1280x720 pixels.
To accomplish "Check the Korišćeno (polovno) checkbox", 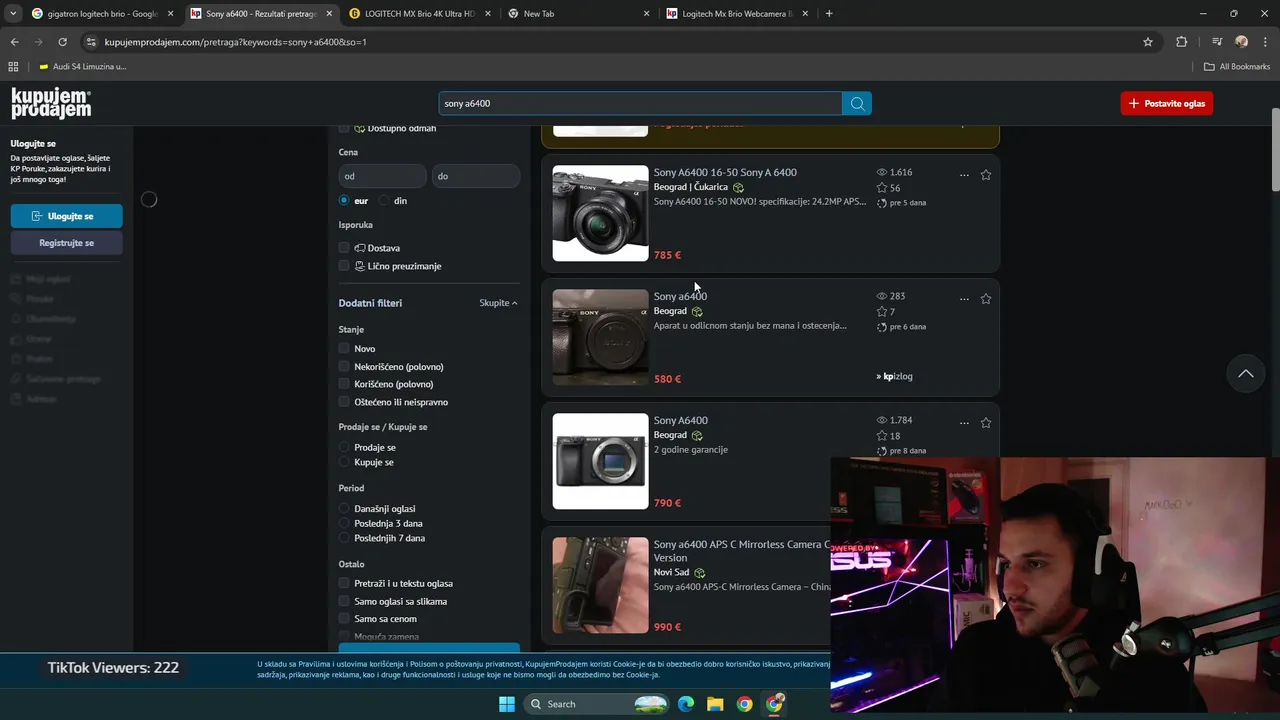I will 344,384.
